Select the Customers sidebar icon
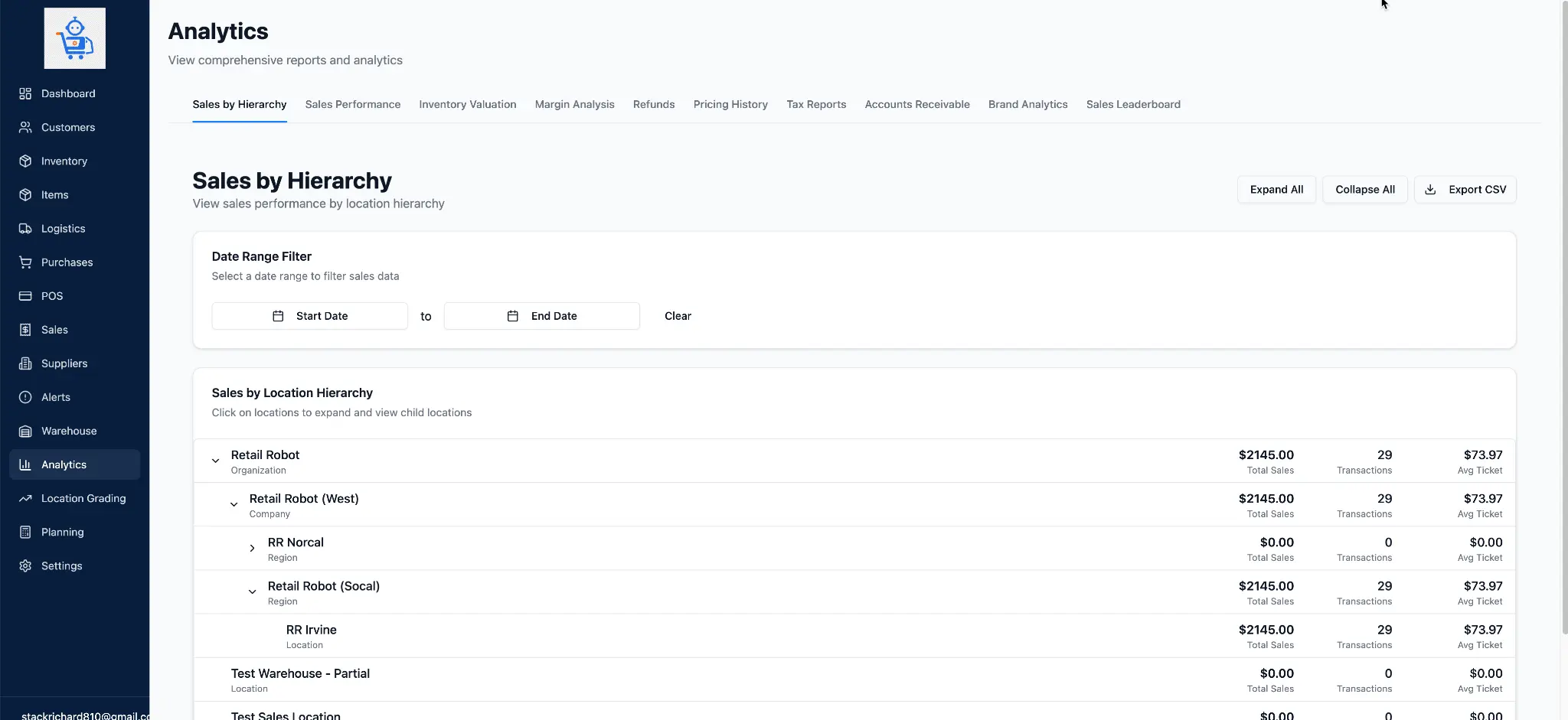This screenshot has height=720, width=1568. point(25,127)
